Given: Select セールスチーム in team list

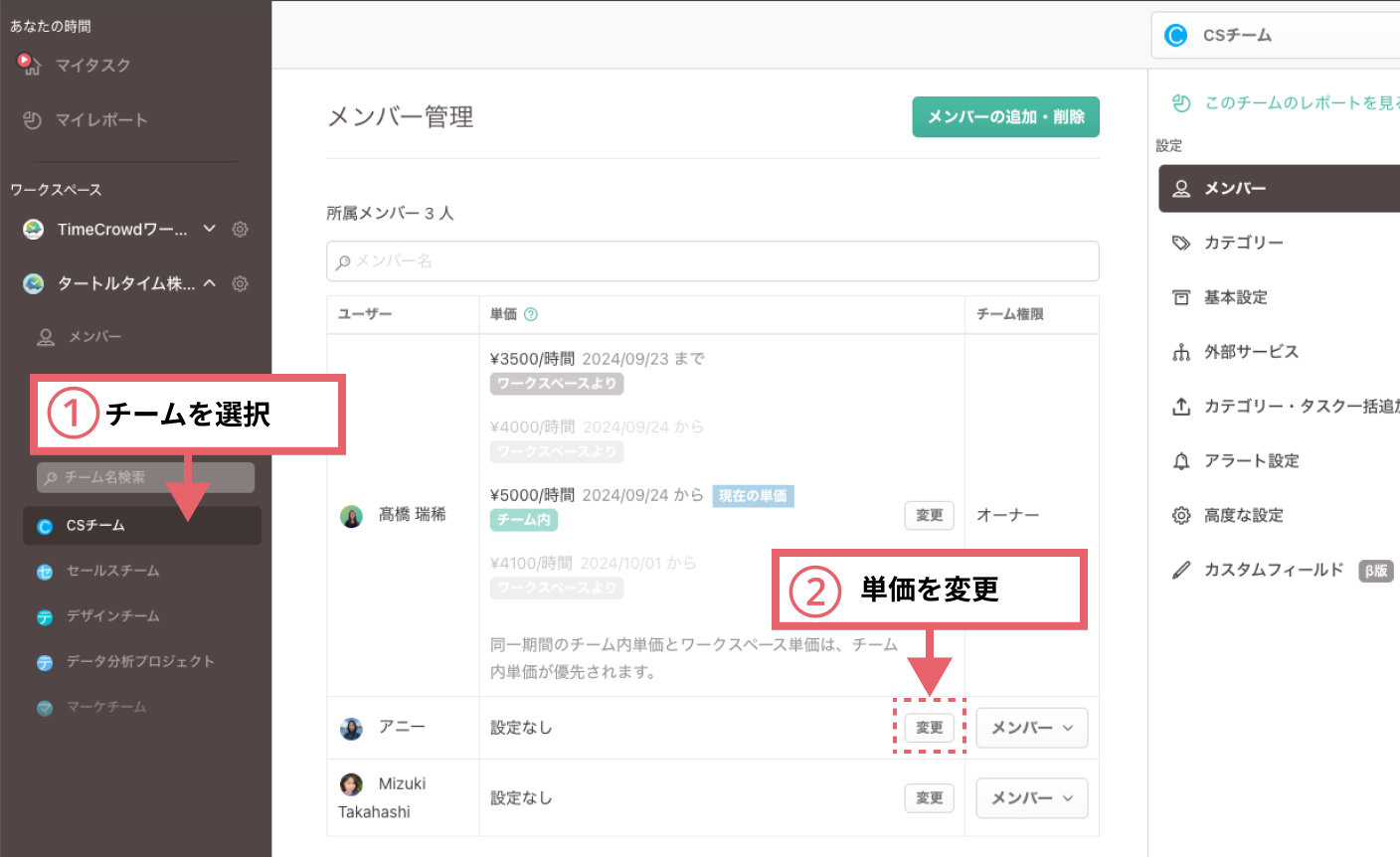Looking at the screenshot, I should [112, 571].
